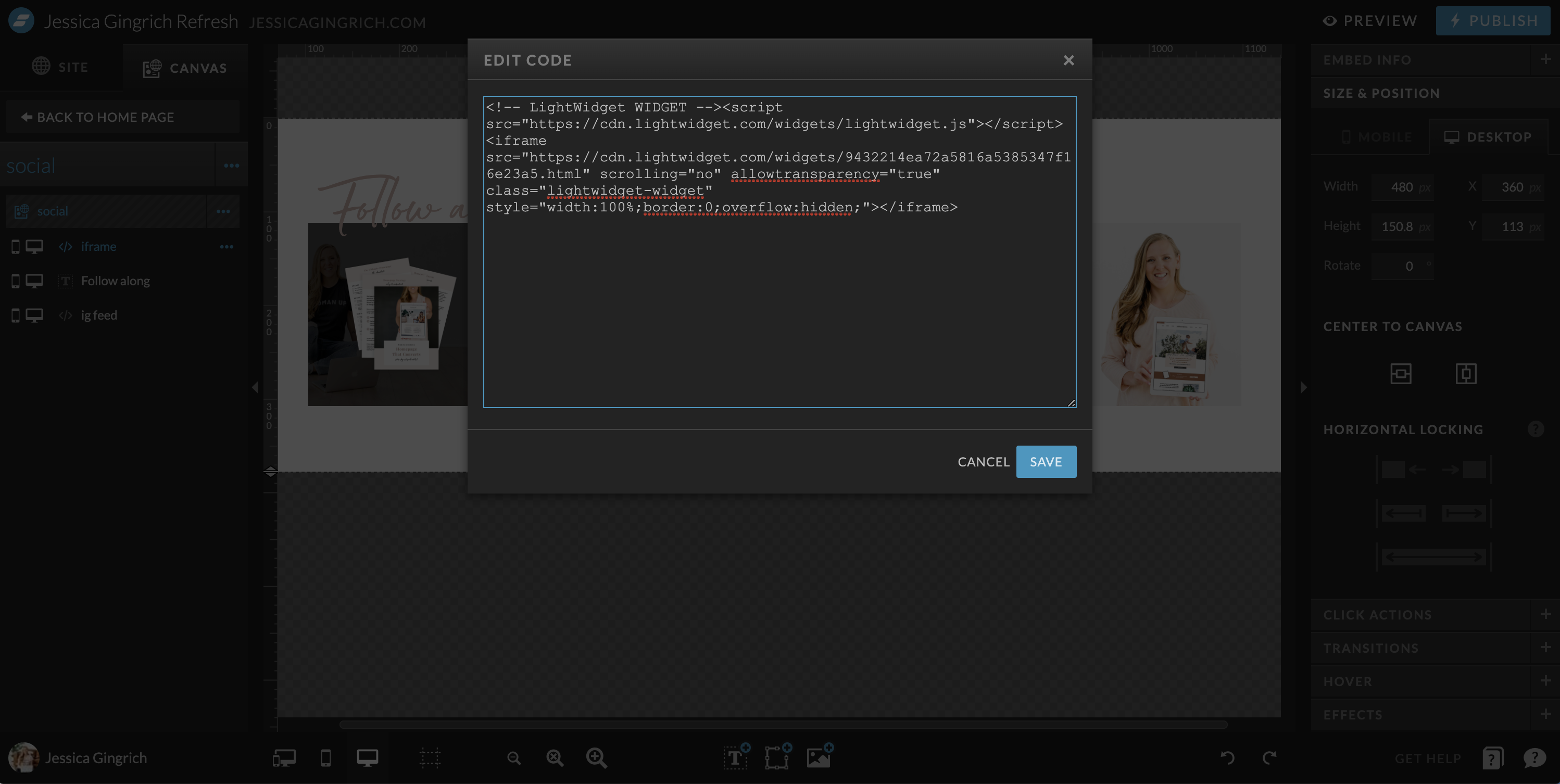Zoom canvas to fit
The width and height of the screenshot is (1560, 784).
click(555, 758)
